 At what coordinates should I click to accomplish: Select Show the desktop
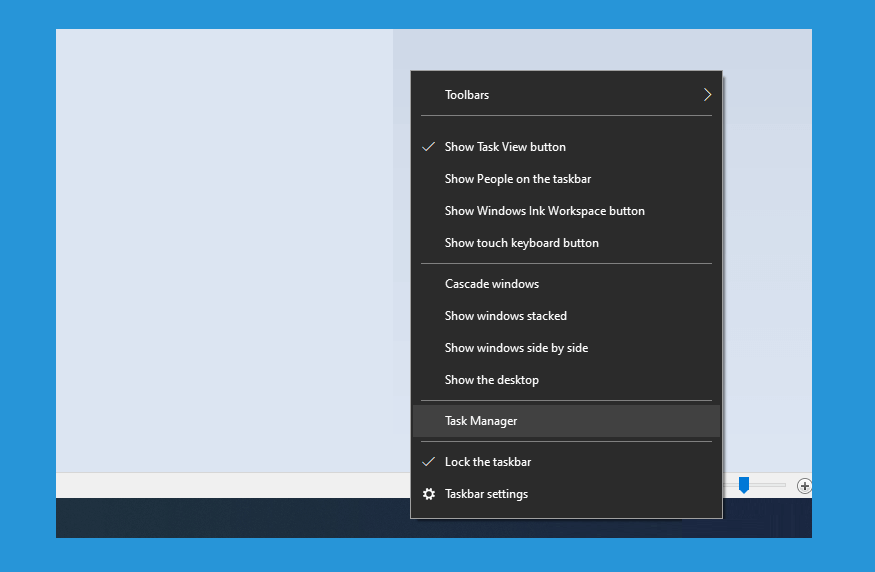coord(566,380)
